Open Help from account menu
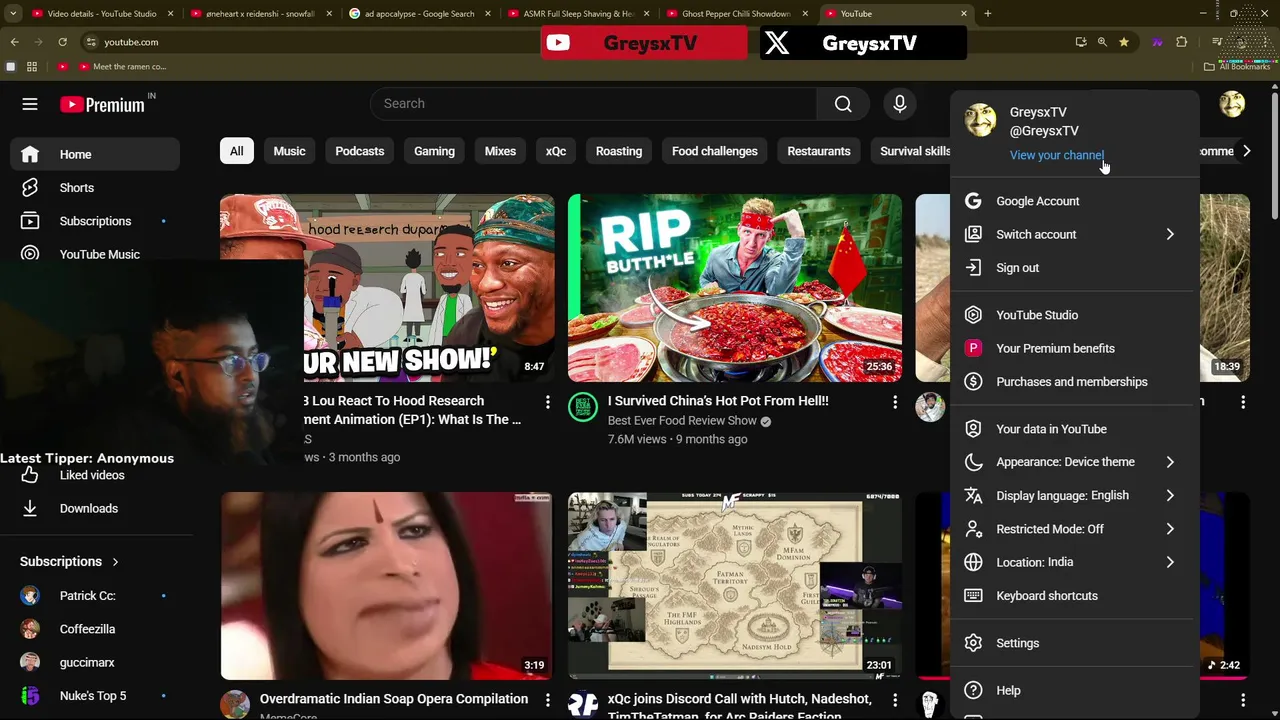 (1074, 690)
